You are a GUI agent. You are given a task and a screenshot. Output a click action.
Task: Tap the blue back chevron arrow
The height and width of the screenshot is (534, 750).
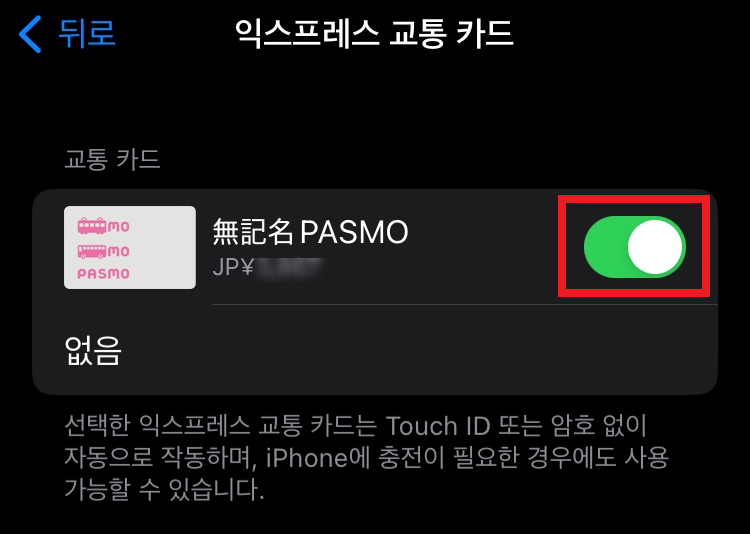[30, 34]
